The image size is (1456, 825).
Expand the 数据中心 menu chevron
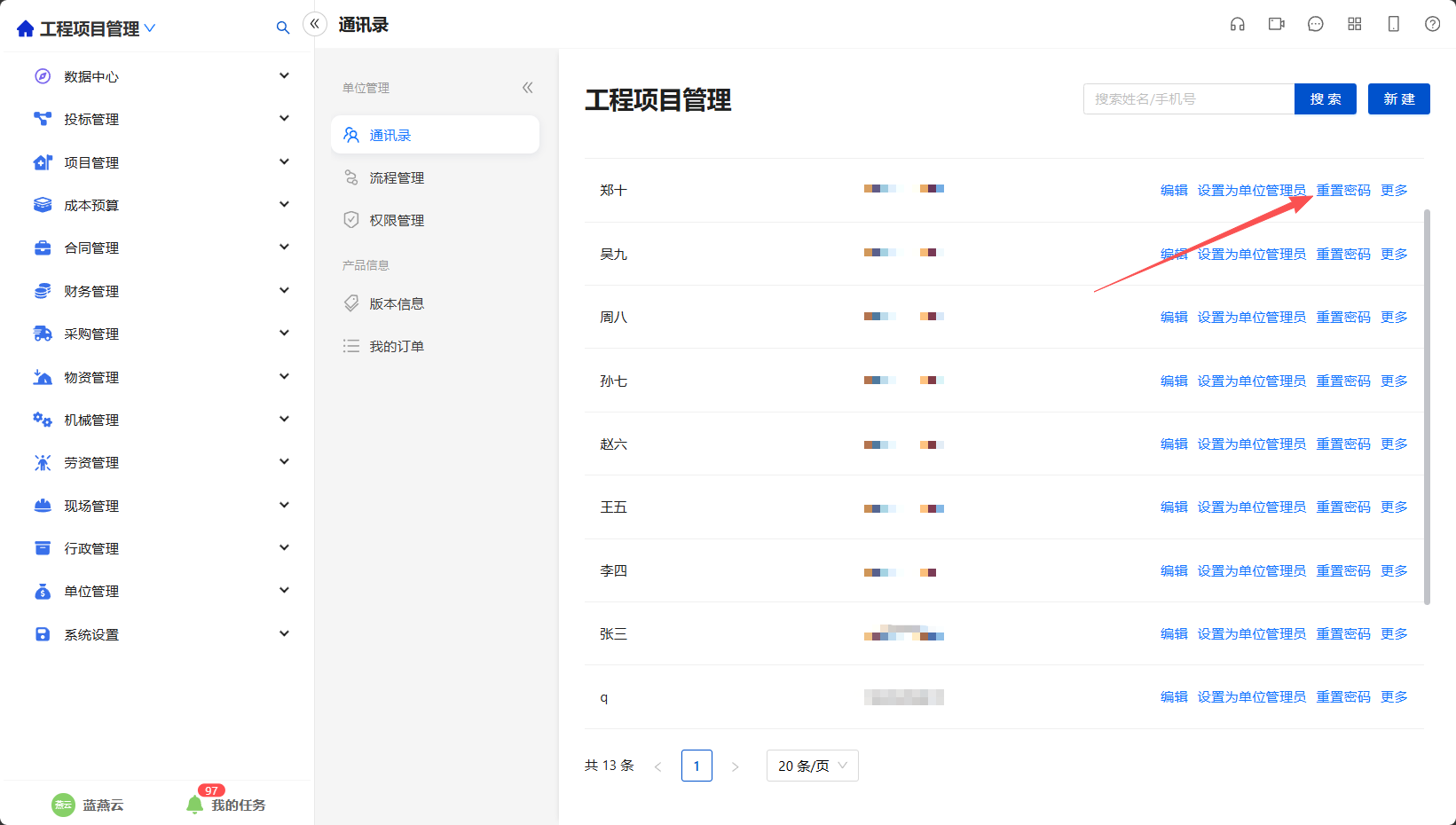click(x=284, y=75)
